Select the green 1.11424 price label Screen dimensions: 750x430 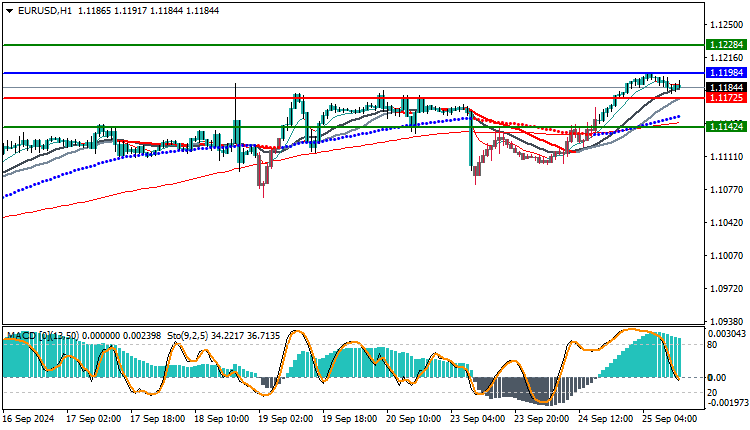click(x=727, y=127)
